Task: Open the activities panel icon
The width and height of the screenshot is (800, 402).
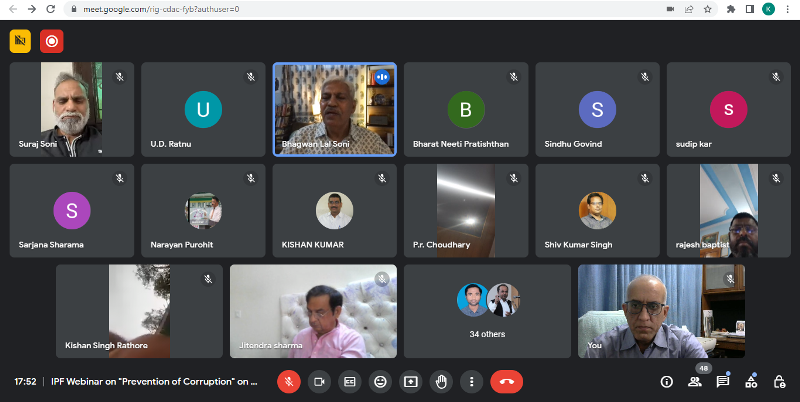Action: pos(751,381)
